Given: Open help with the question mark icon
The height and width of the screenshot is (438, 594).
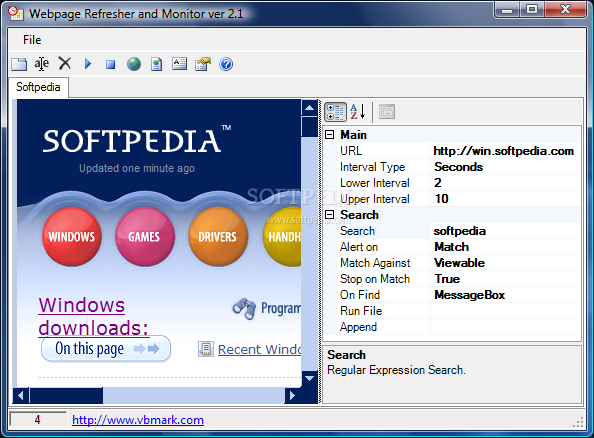Looking at the screenshot, I should pyautogui.click(x=226, y=64).
